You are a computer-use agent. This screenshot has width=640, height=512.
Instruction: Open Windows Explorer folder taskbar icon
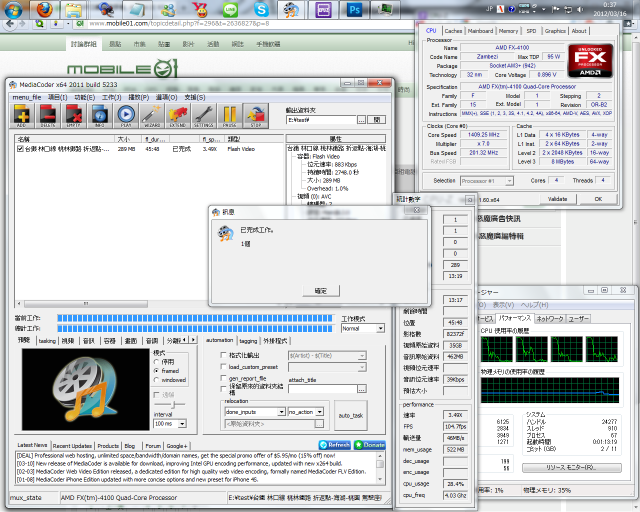click(74, 10)
